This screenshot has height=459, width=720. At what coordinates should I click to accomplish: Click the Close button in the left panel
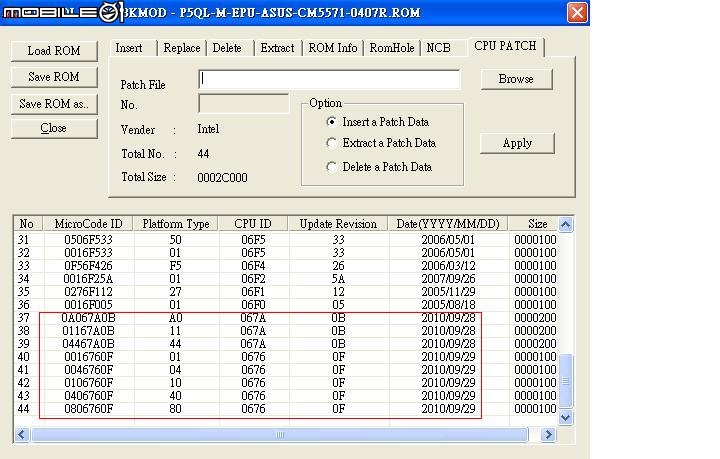[54, 129]
